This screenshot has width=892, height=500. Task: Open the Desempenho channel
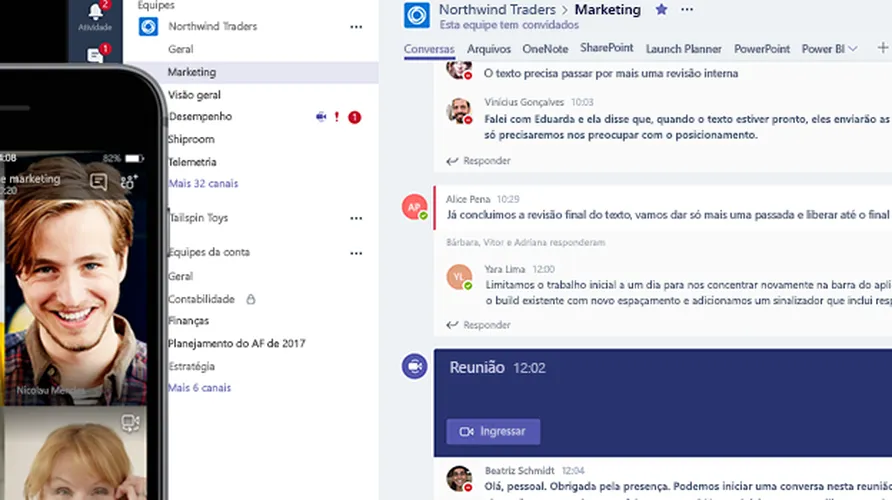tap(200, 116)
